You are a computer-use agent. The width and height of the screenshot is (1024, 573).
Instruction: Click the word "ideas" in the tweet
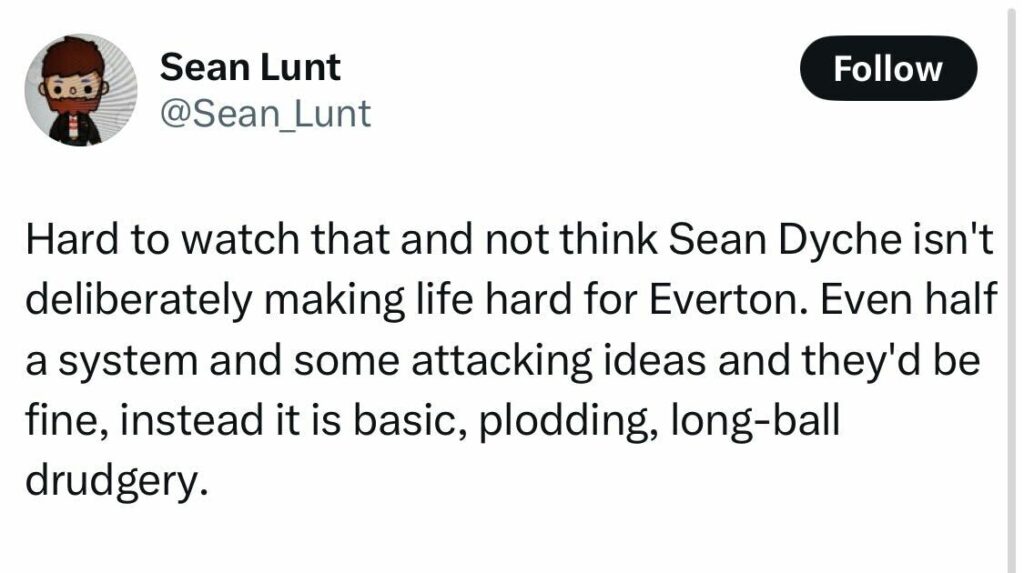click(x=654, y=359)
